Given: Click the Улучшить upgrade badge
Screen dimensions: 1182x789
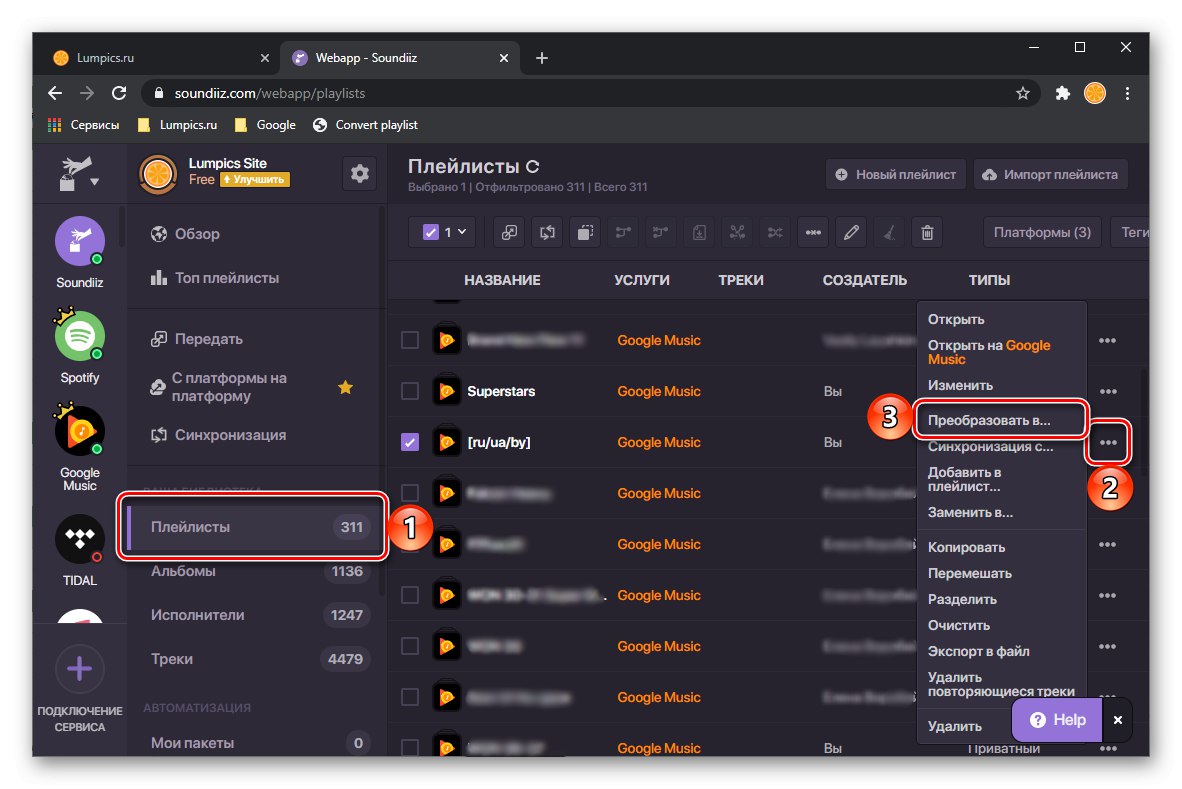Looking at the screenshot, I should 255,179.
